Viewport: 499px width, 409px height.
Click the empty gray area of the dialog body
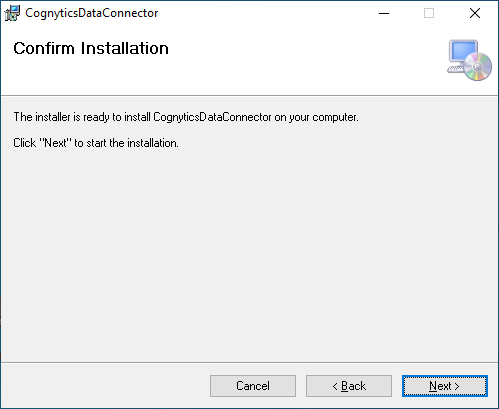tap(249, 253)
